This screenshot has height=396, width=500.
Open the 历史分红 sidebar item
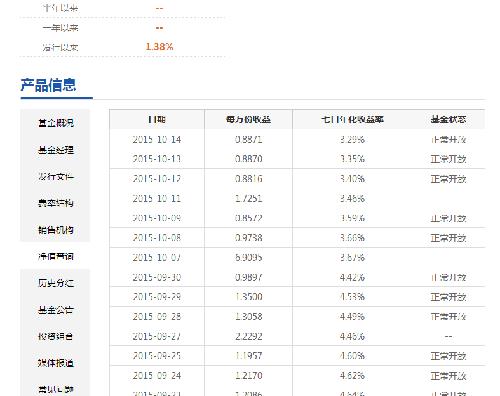point(56,283)
